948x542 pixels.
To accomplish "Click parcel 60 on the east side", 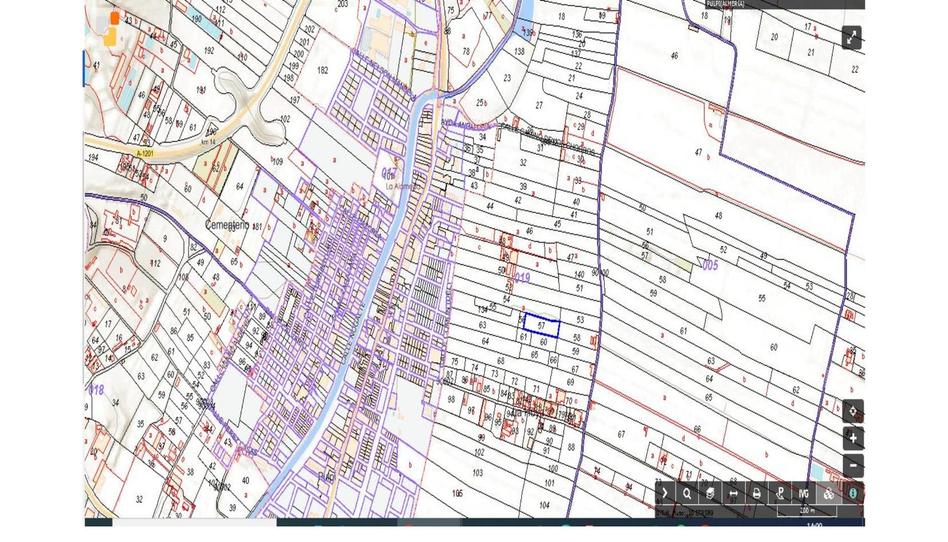I will (x=773, y=347).
